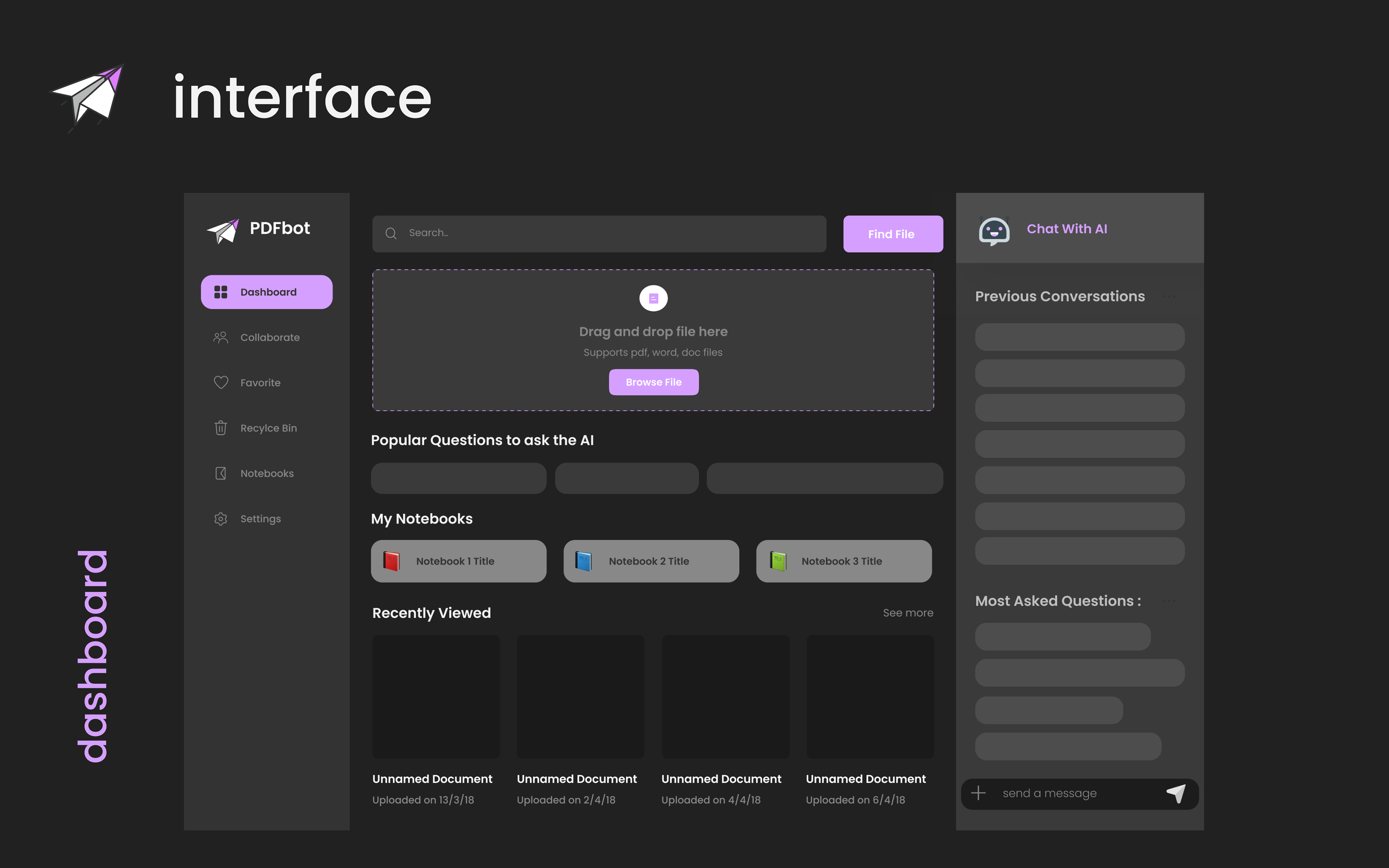The height and width of the screenshot is (868, 1389).
Task: Click the PDFbot brand name text
Action: click(280, 229)
